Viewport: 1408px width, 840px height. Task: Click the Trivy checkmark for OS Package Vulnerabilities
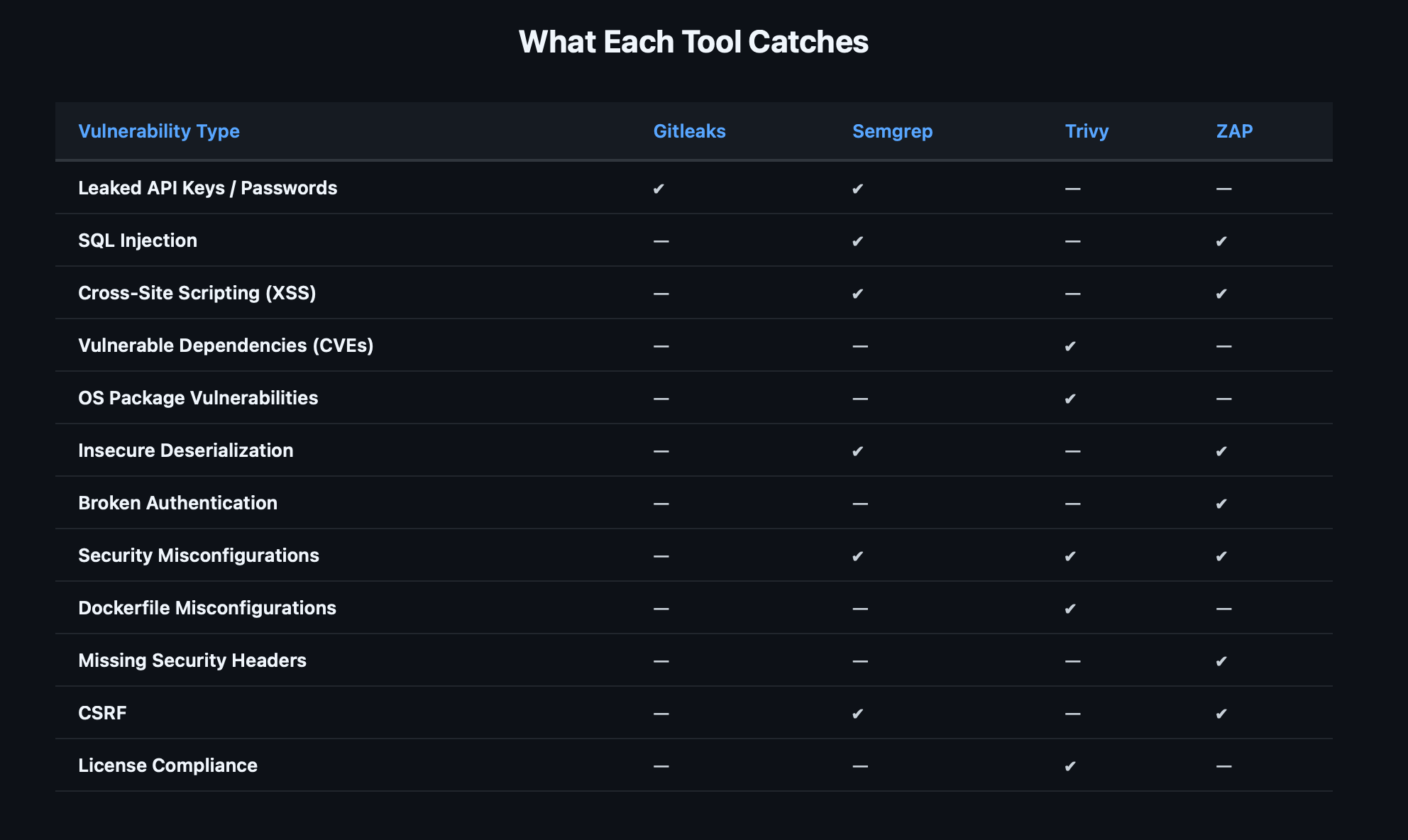1070,399
